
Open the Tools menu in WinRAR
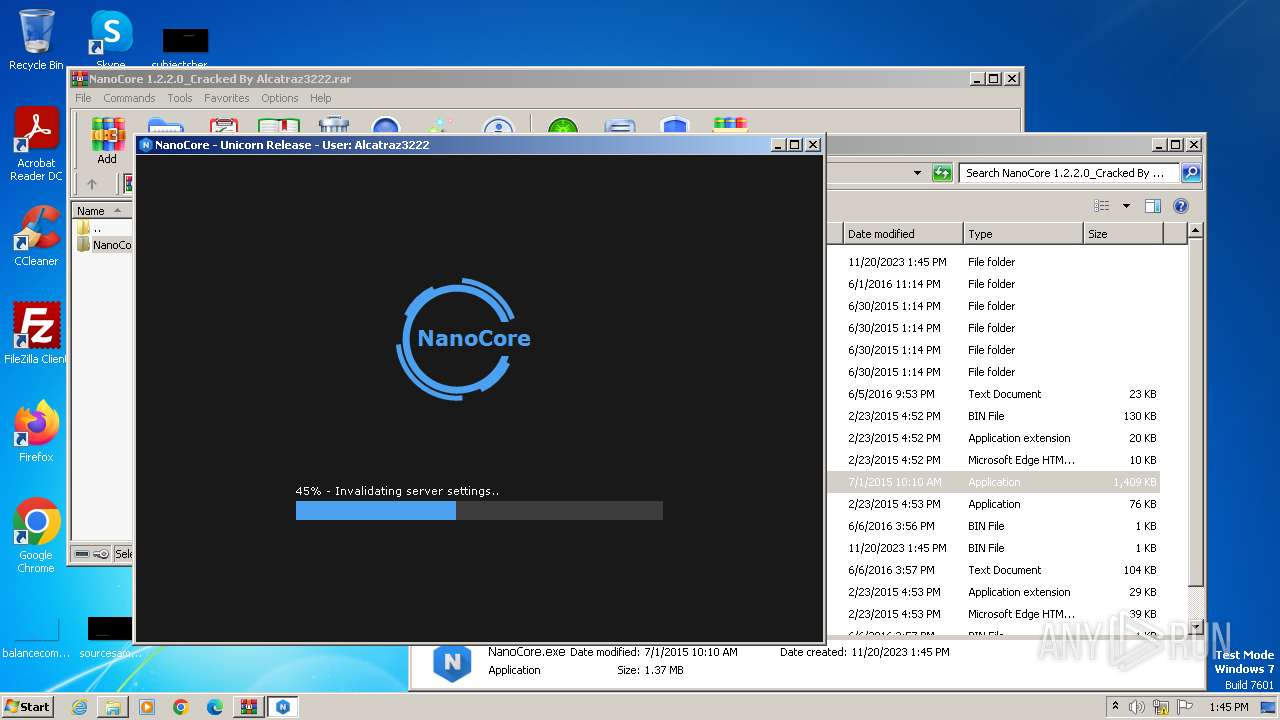click(180, 98)
